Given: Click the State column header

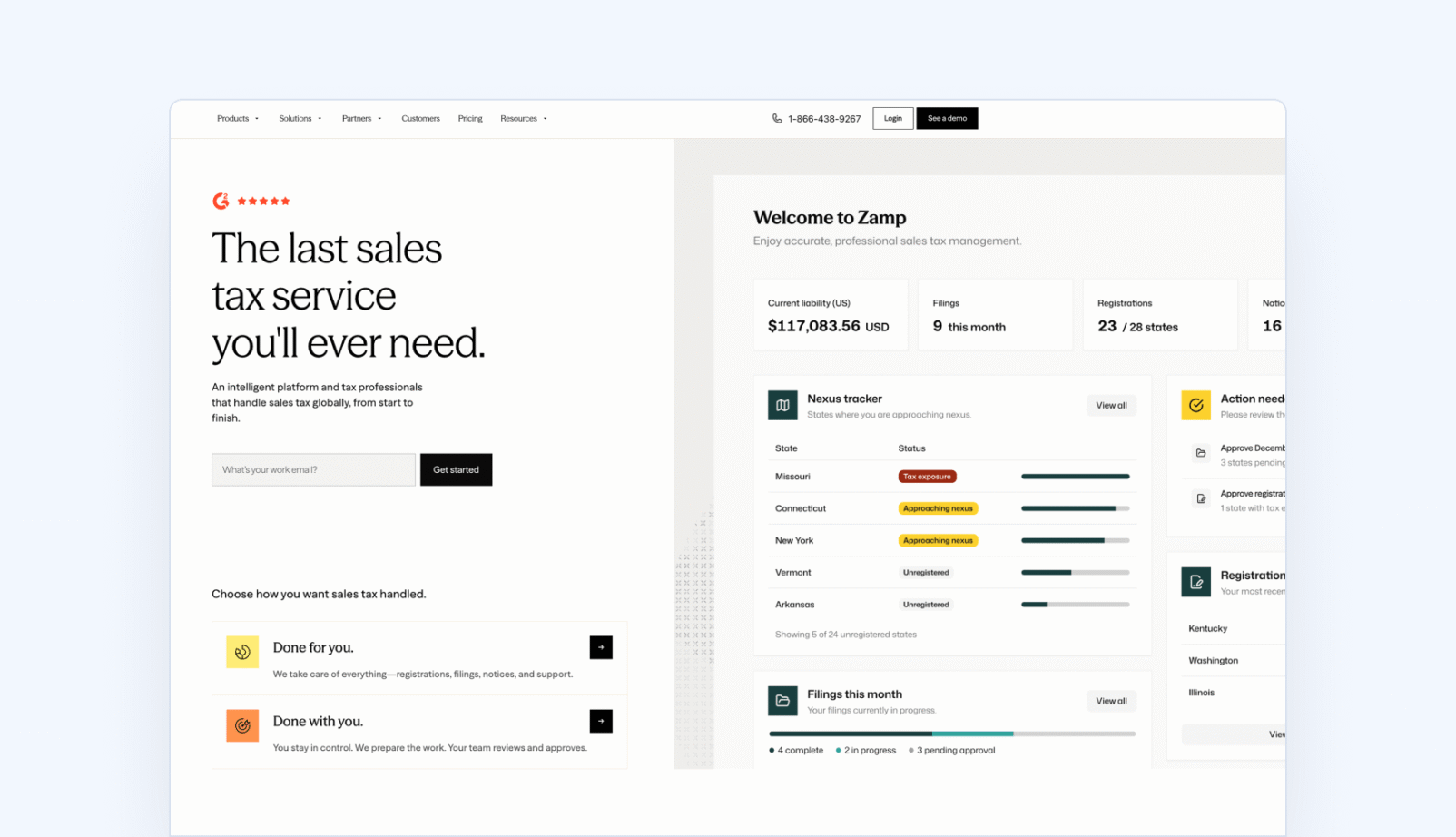Looking at the screenshot, I should (786, 448).
